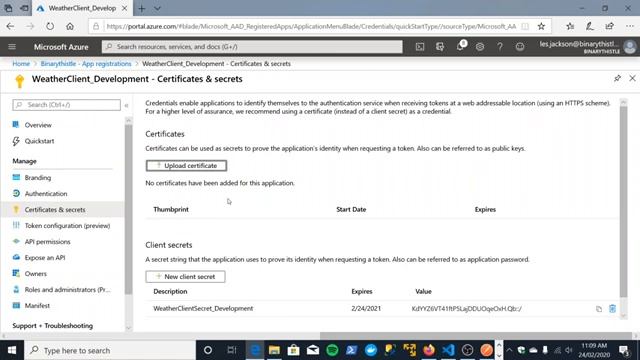Open Visual Studio Code from taskbar
The width and height of the screenshot is (640, 360).
click(x=448, y=350)
